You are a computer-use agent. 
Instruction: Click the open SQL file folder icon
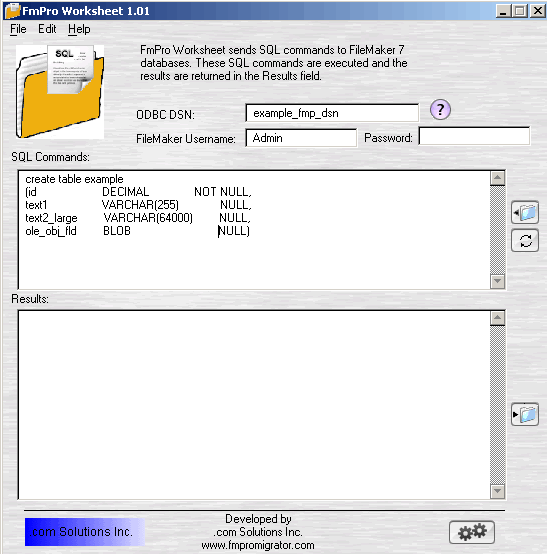[525, 212]
